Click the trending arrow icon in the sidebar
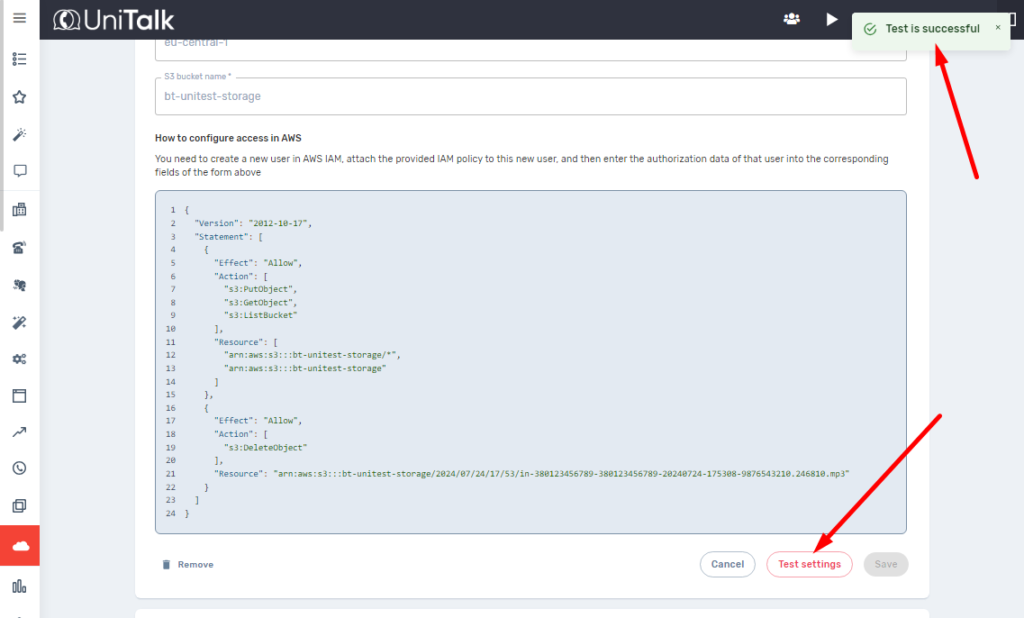The height and width of the screenshot is (618, 1024). click(x=19, y=432)
